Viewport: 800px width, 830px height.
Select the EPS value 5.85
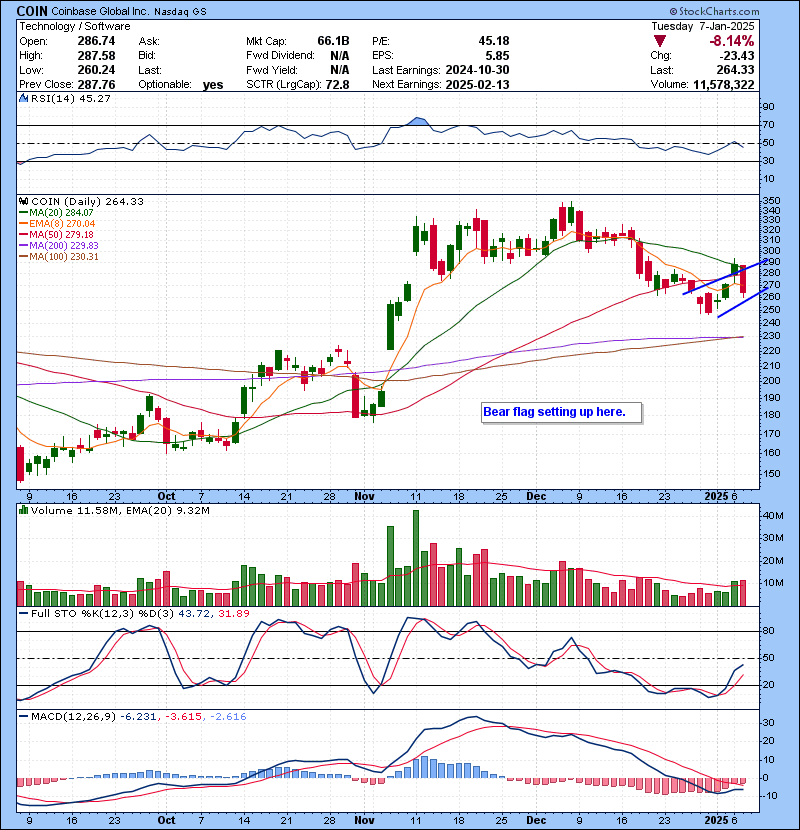(x=497, y=55)
